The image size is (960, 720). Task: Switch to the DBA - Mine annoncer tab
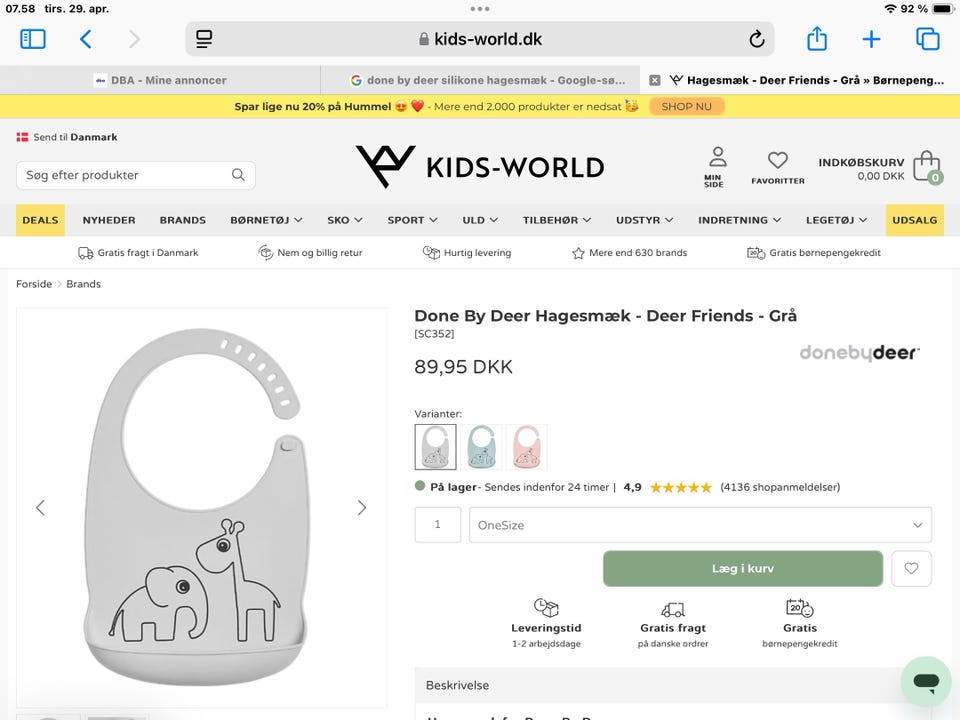pos(160,80)
